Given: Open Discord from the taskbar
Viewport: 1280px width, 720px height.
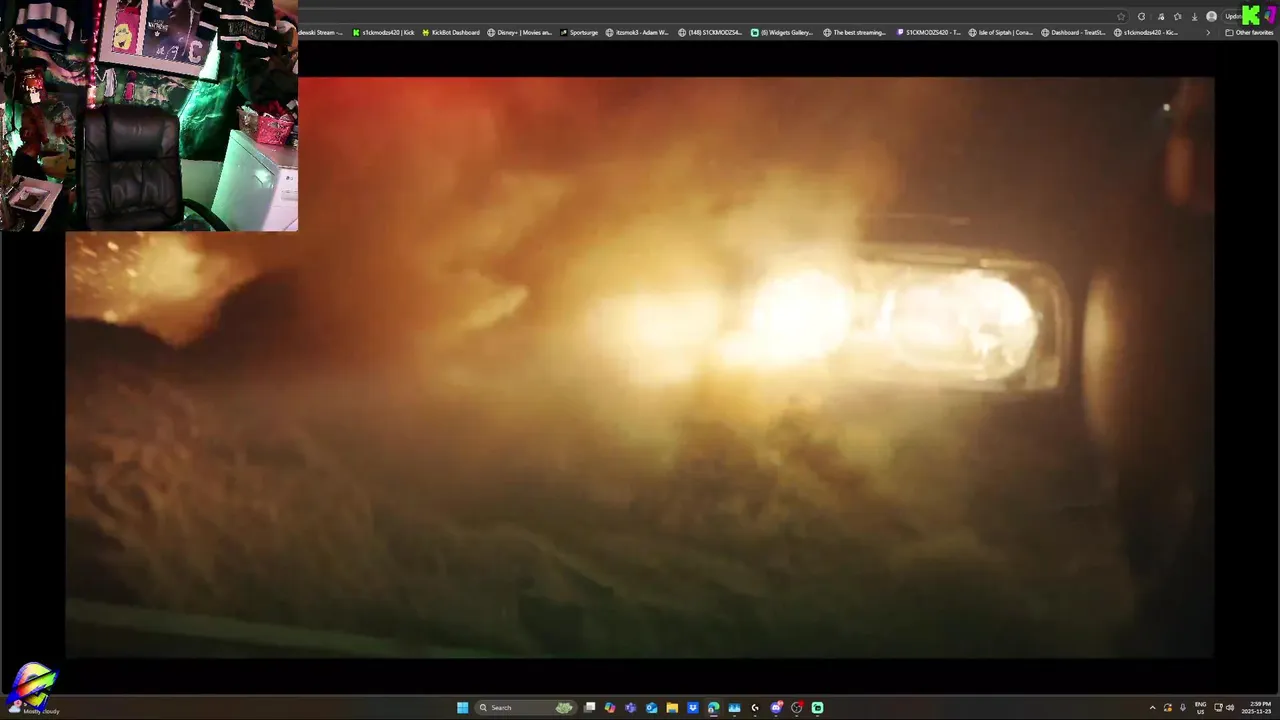Looking at the screenshot, I should [776, 708].
